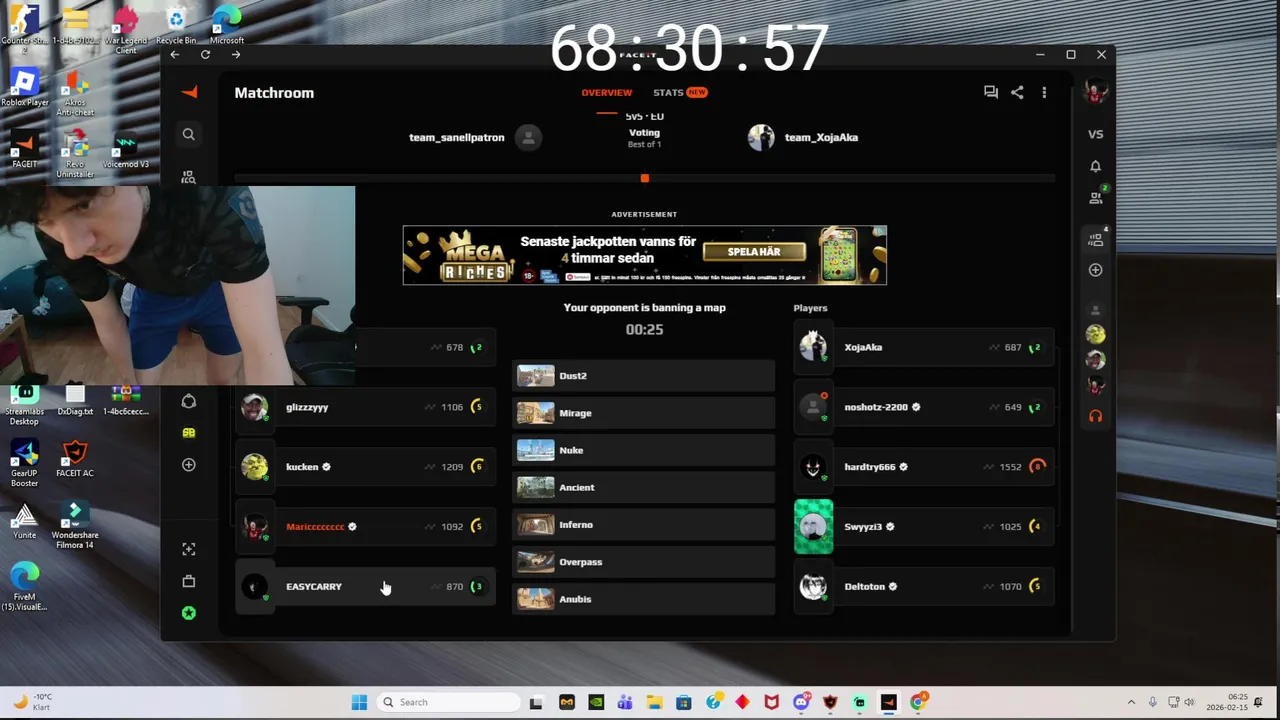Open the shop bag icon in left sidebar
Viewport: 1280px width, 720px height.
pos(188,581)
